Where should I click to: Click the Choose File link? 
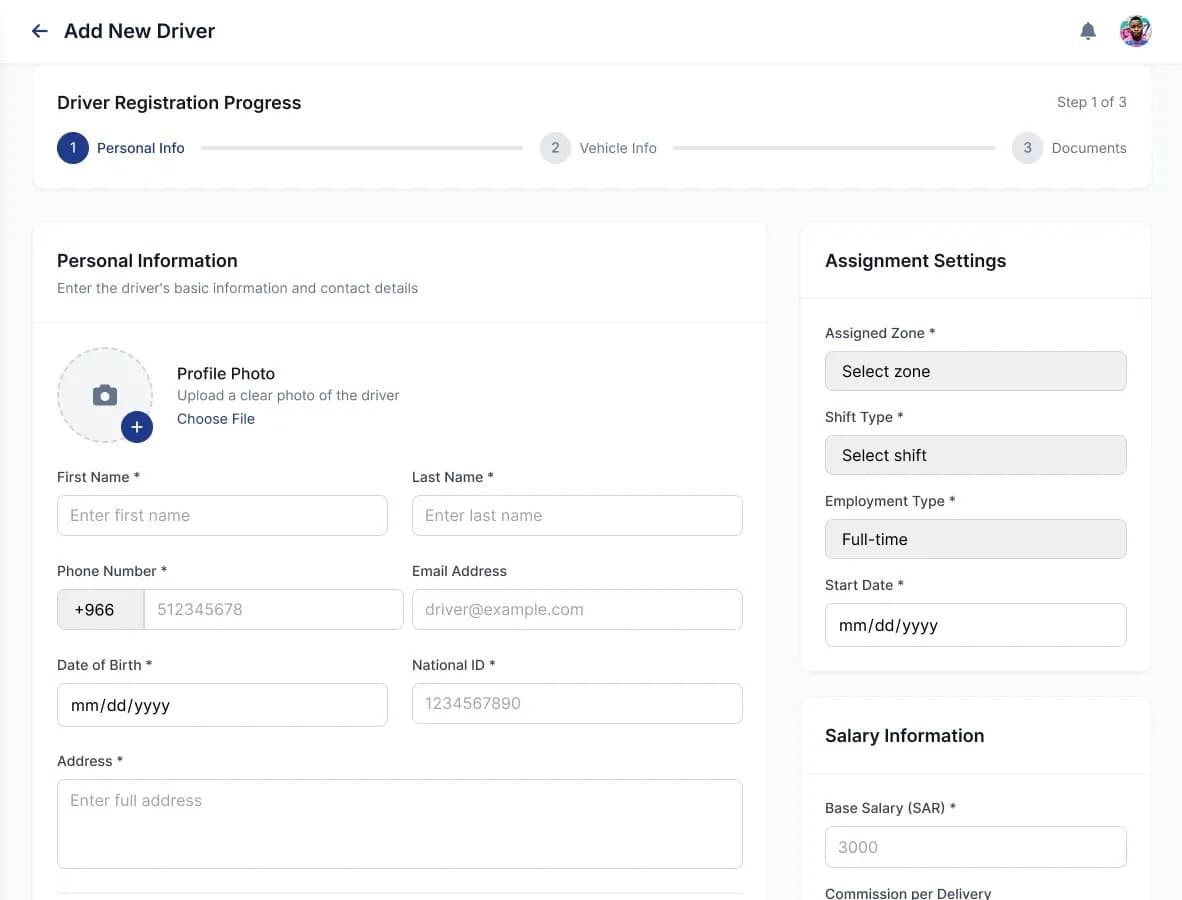pos(216,418)
